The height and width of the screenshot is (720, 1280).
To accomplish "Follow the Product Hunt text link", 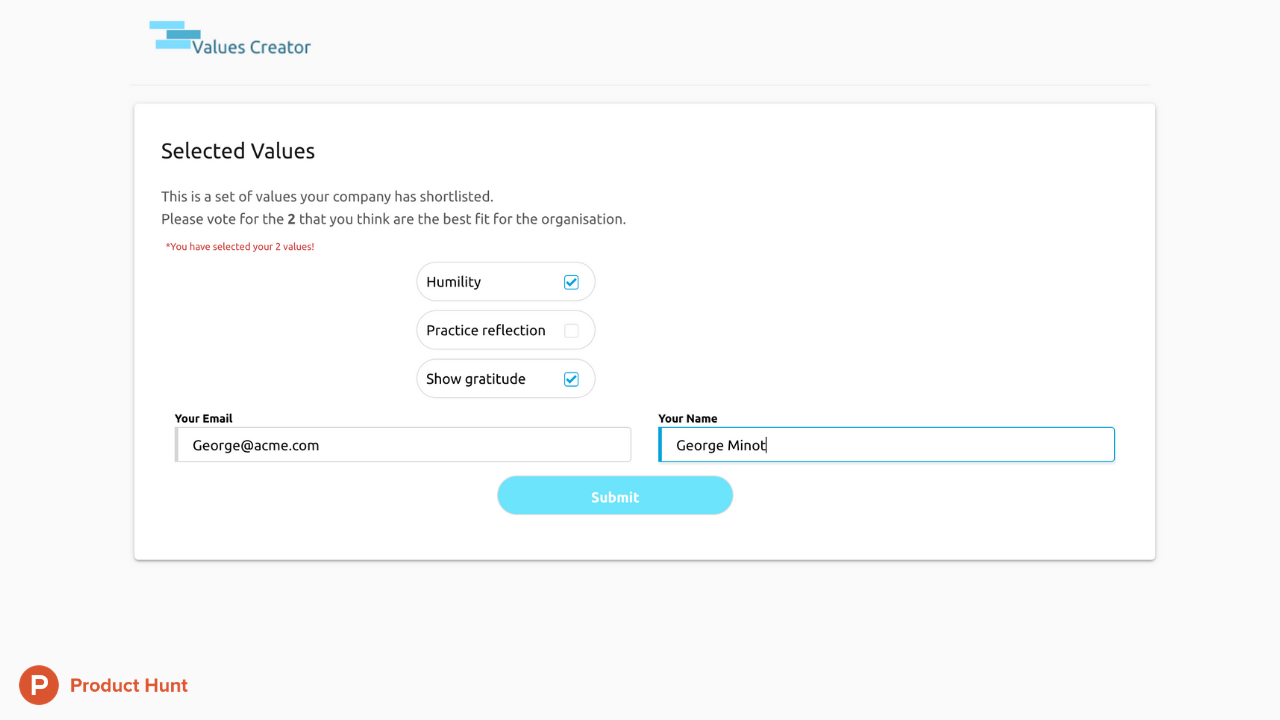I will coord(129,685).
